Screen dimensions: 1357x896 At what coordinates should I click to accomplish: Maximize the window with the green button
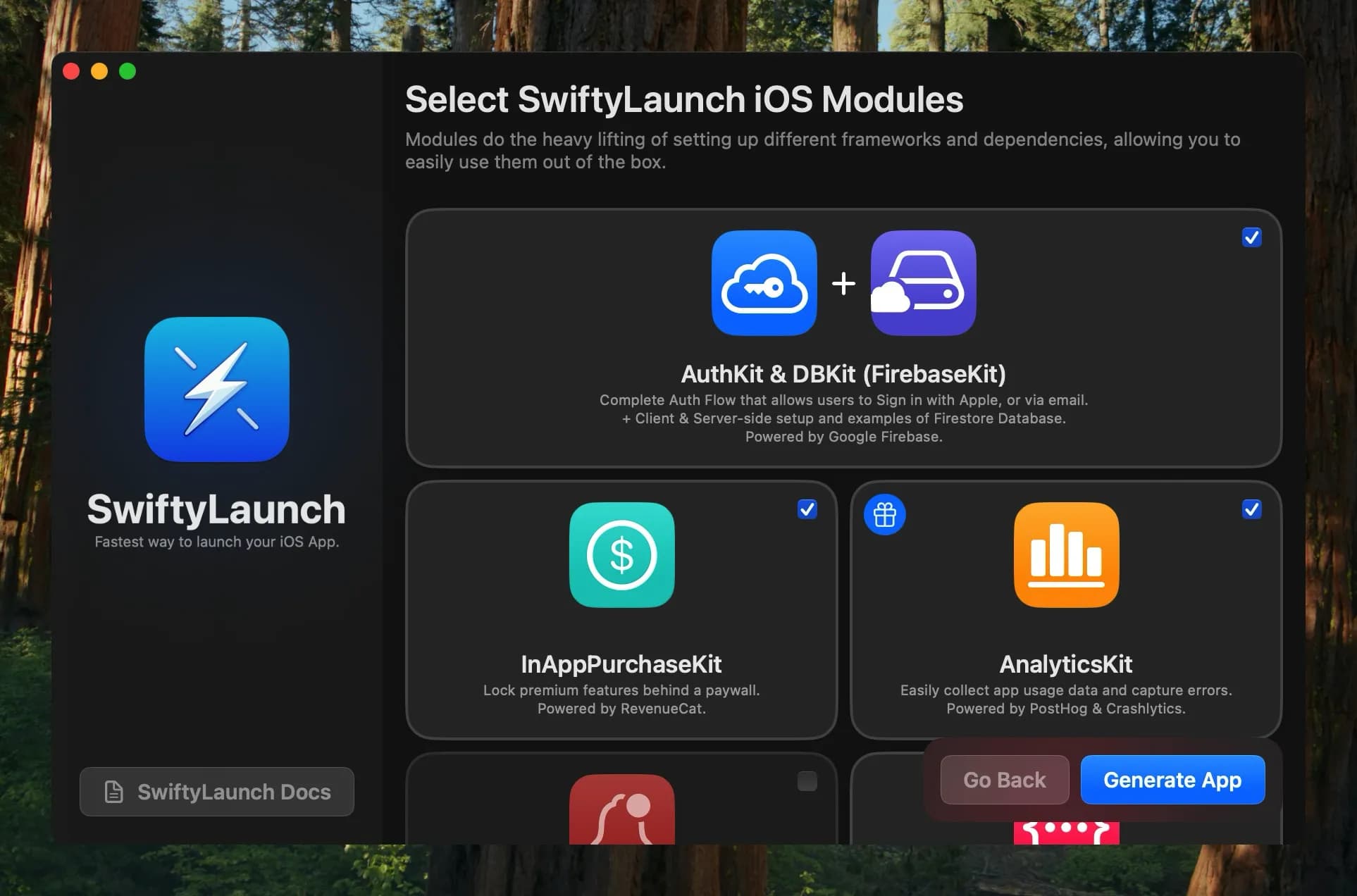coord(128,71)
